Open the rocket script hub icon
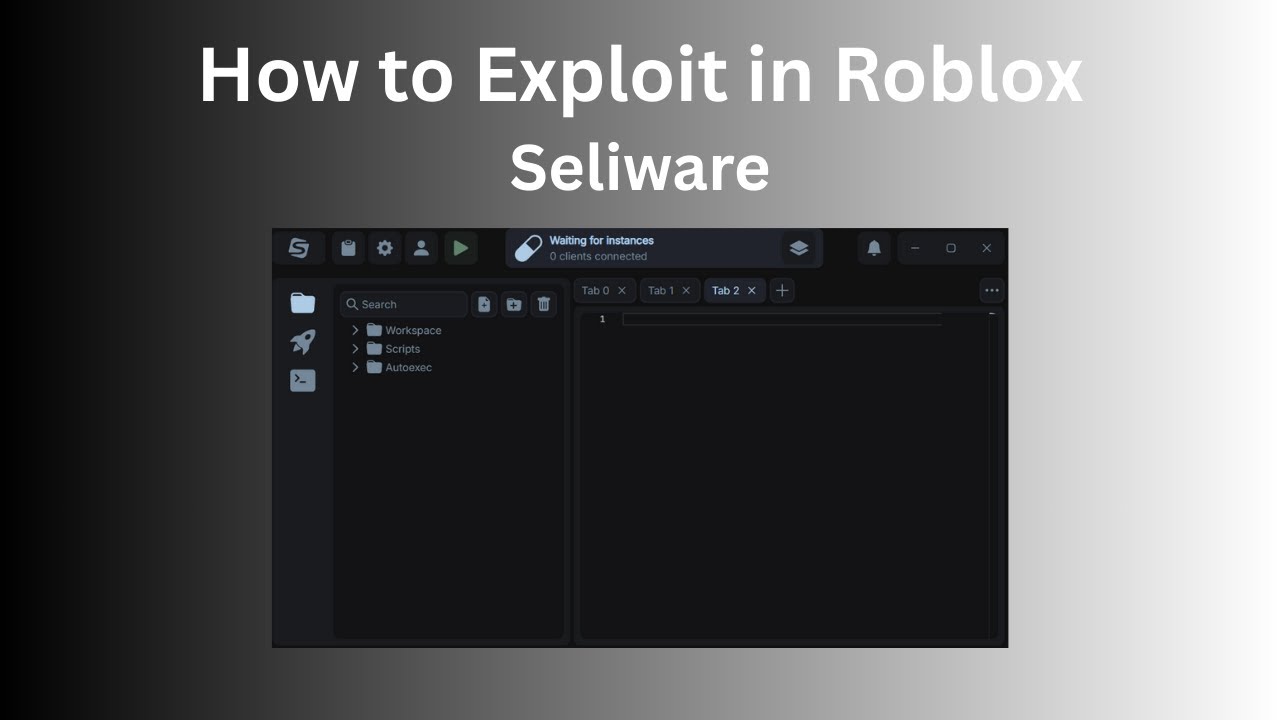This screenshot has width=1280, height=720. pyautogui.click(x=303, y=342)
